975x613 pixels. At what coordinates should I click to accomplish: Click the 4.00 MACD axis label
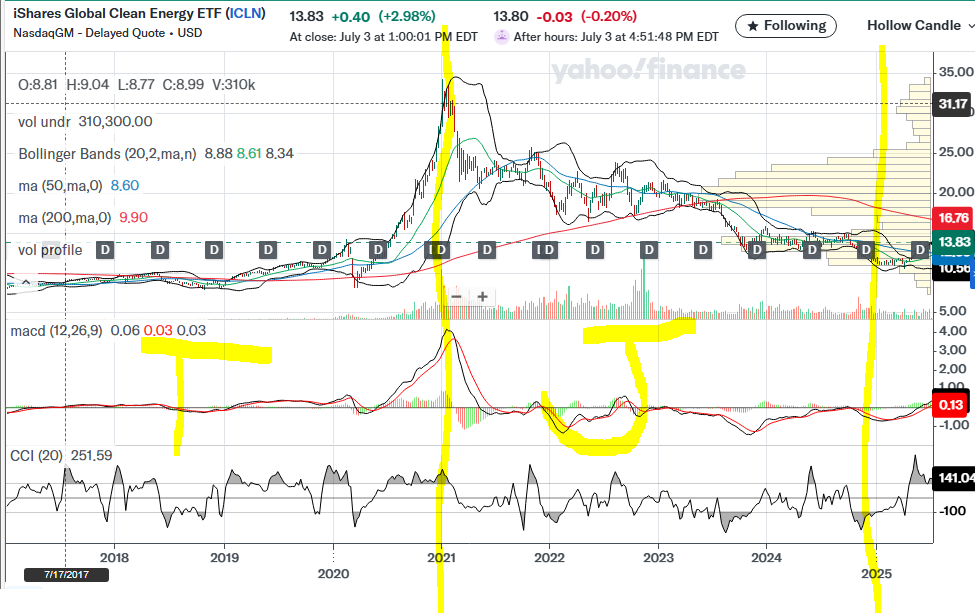click(953, 331)
